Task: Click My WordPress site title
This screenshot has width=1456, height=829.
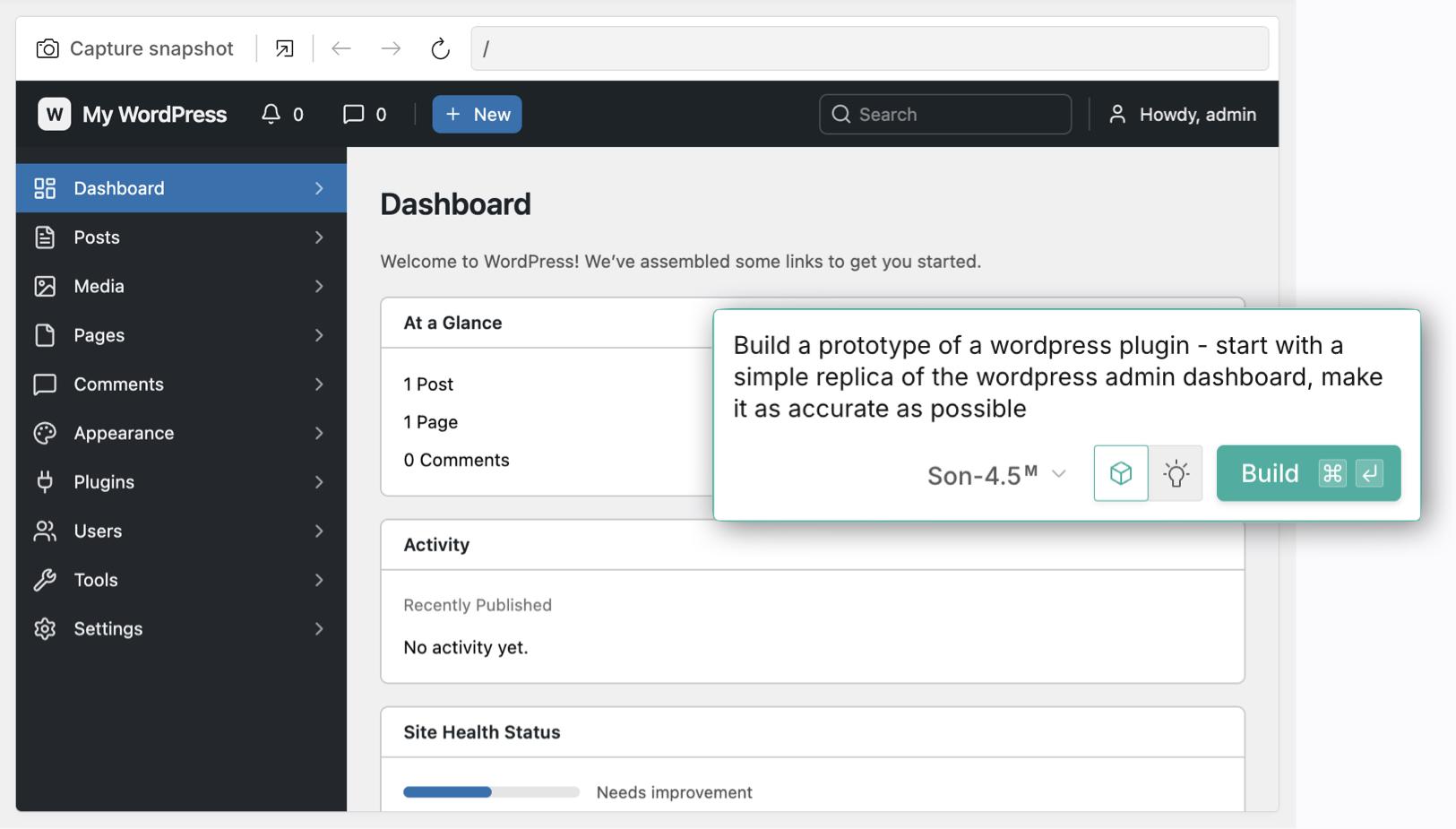Action: coord(154,114)
